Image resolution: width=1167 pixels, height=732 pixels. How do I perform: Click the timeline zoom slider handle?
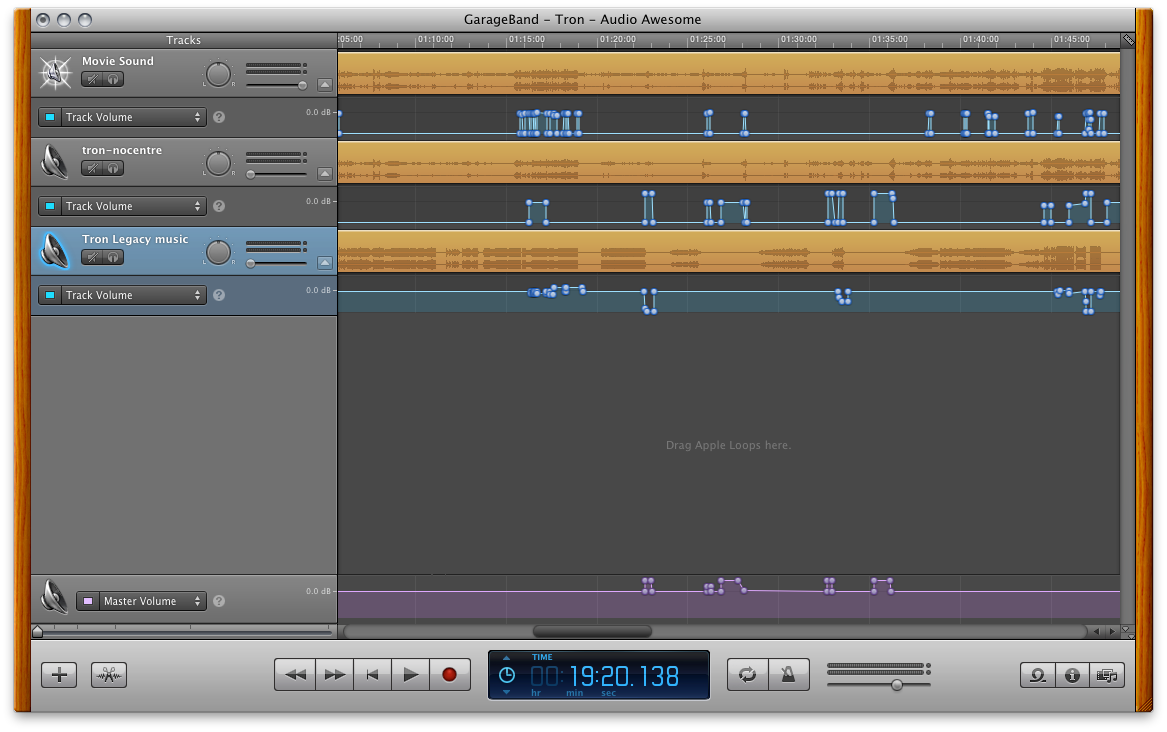tap(37, 632)
